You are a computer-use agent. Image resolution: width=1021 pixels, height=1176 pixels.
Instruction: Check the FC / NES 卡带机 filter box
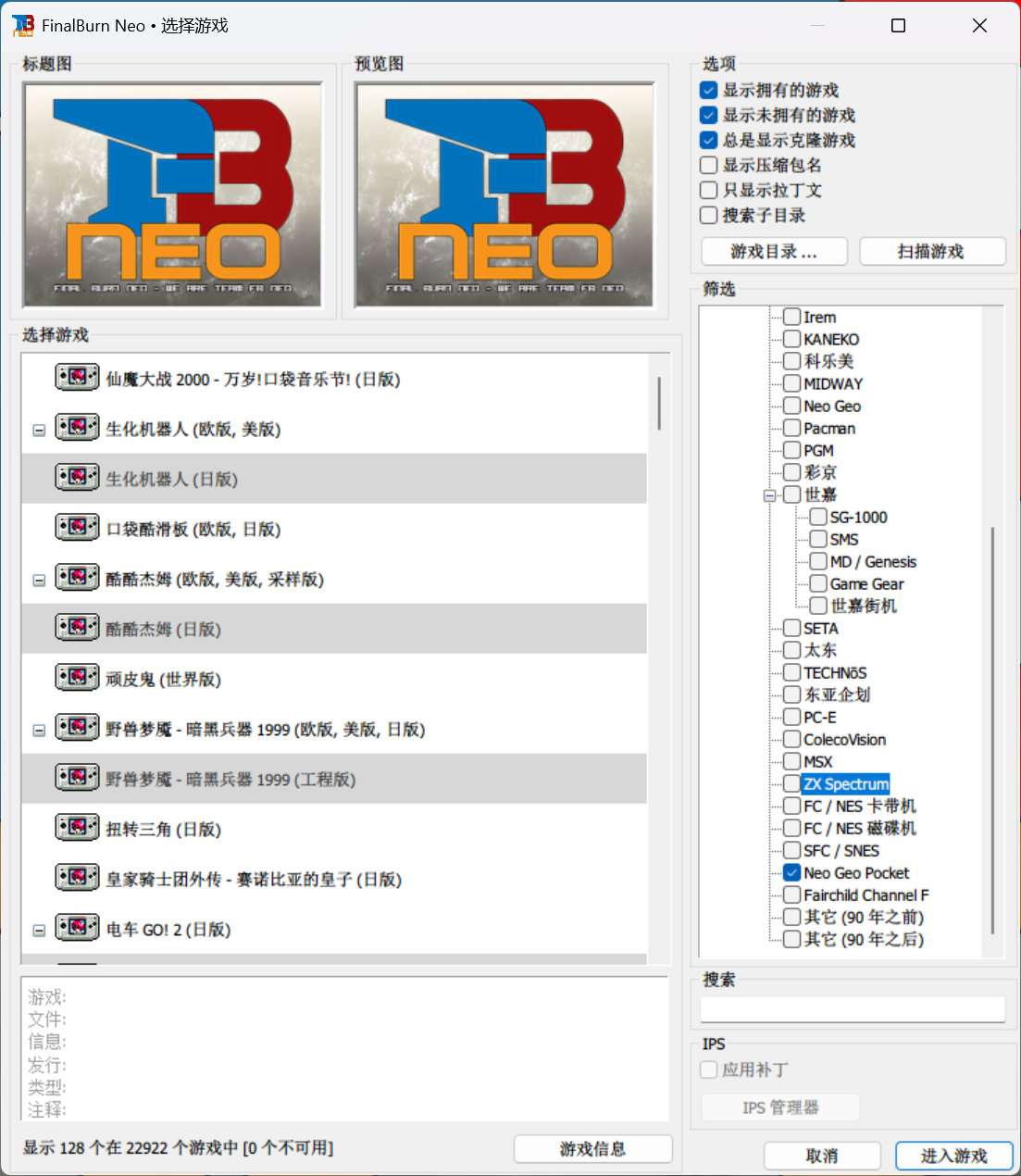792,806
